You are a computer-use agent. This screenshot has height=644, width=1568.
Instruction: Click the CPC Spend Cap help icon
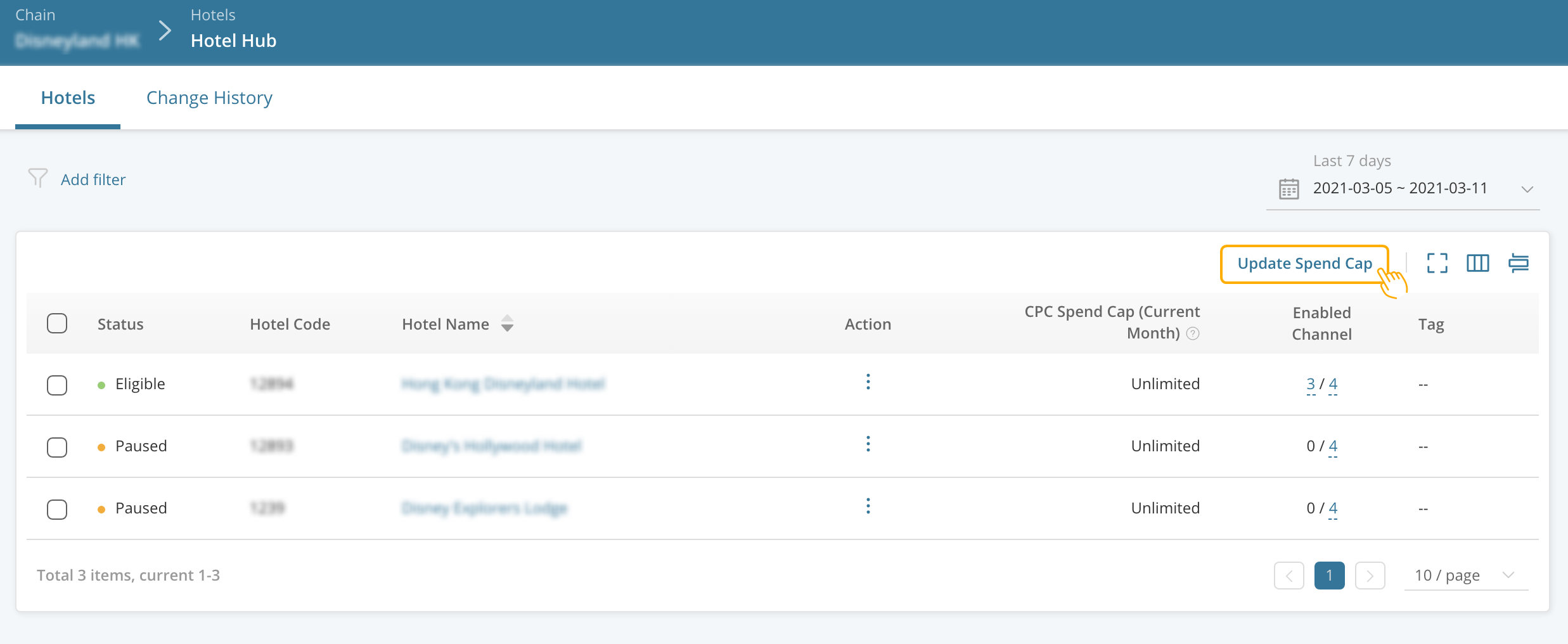pyautogui.click(x=1193, y=333)
